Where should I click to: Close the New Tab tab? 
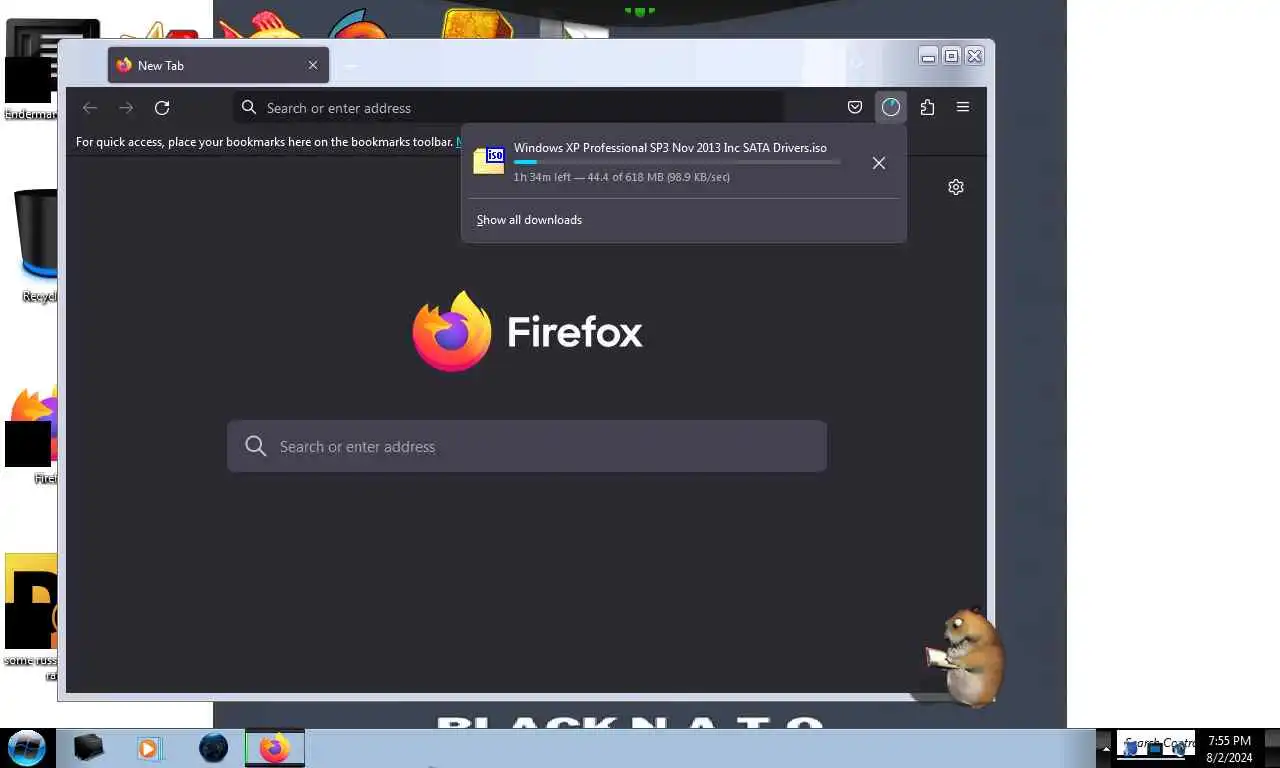pyautogui.click(x=313, y=65)
